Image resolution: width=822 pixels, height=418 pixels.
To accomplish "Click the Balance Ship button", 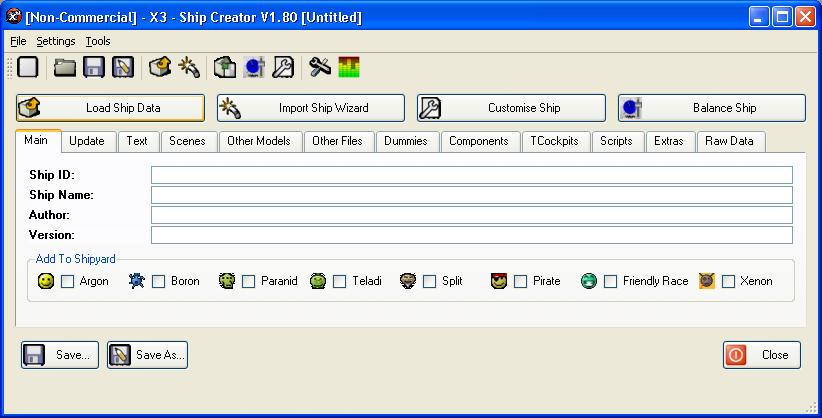I will coord(712,108).
